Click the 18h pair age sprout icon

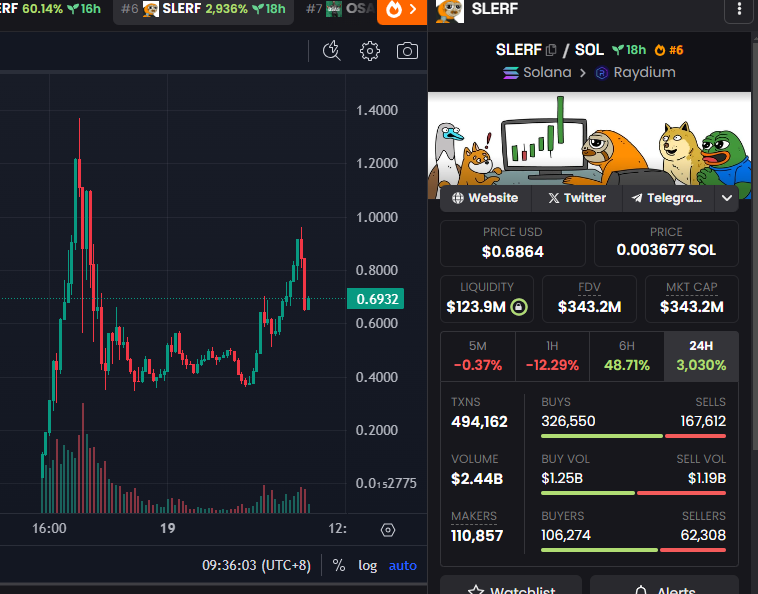point(617,49)
